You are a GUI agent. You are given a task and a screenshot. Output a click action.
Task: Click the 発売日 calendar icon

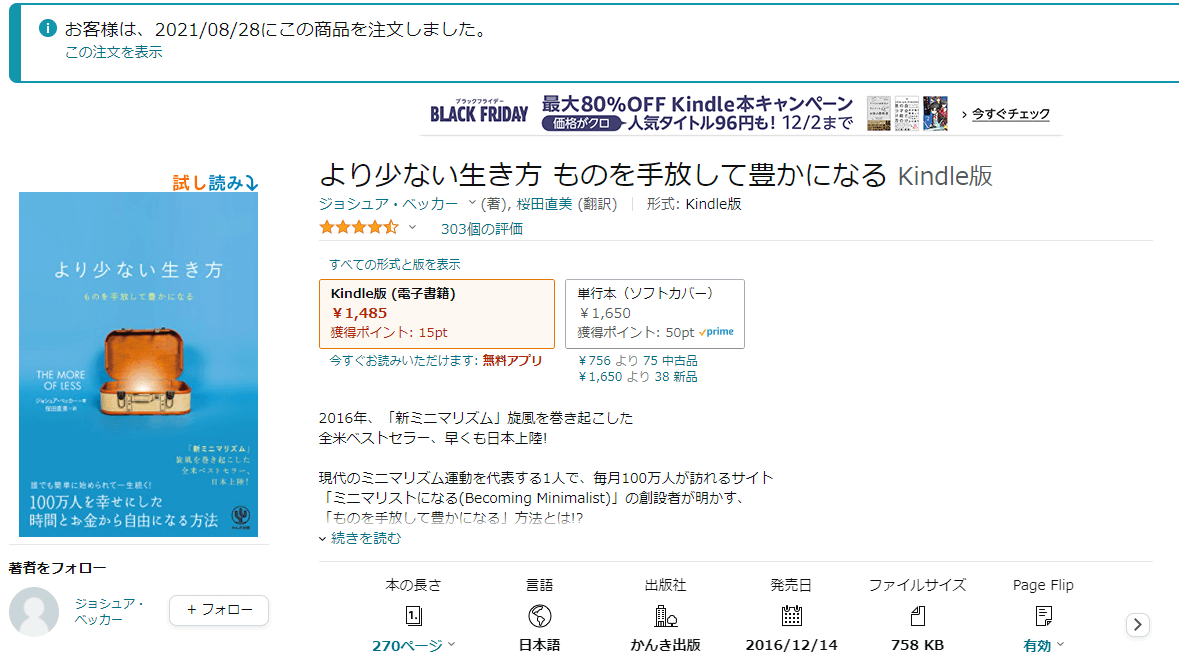tap(791, 616)
